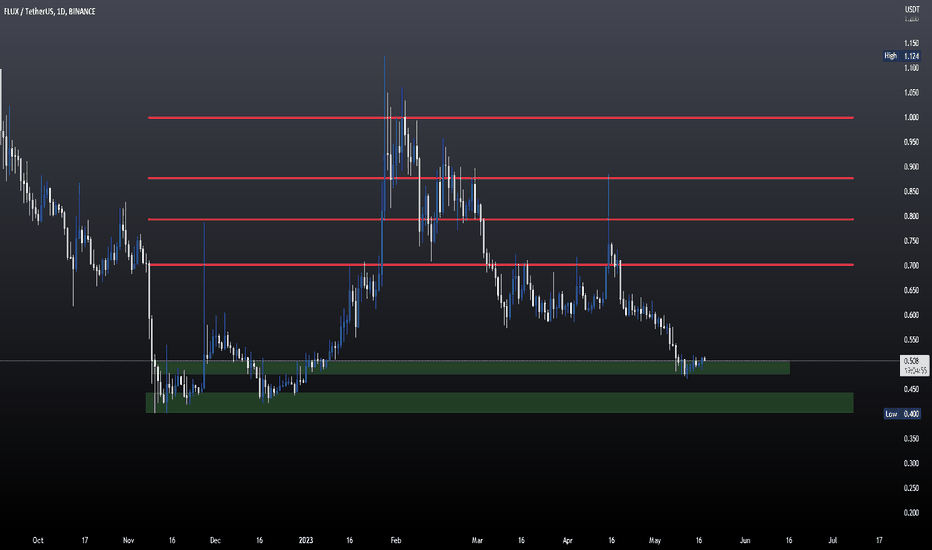Click the 0.200 price axis label
The image size is (932, 550).
click(911, 513)
